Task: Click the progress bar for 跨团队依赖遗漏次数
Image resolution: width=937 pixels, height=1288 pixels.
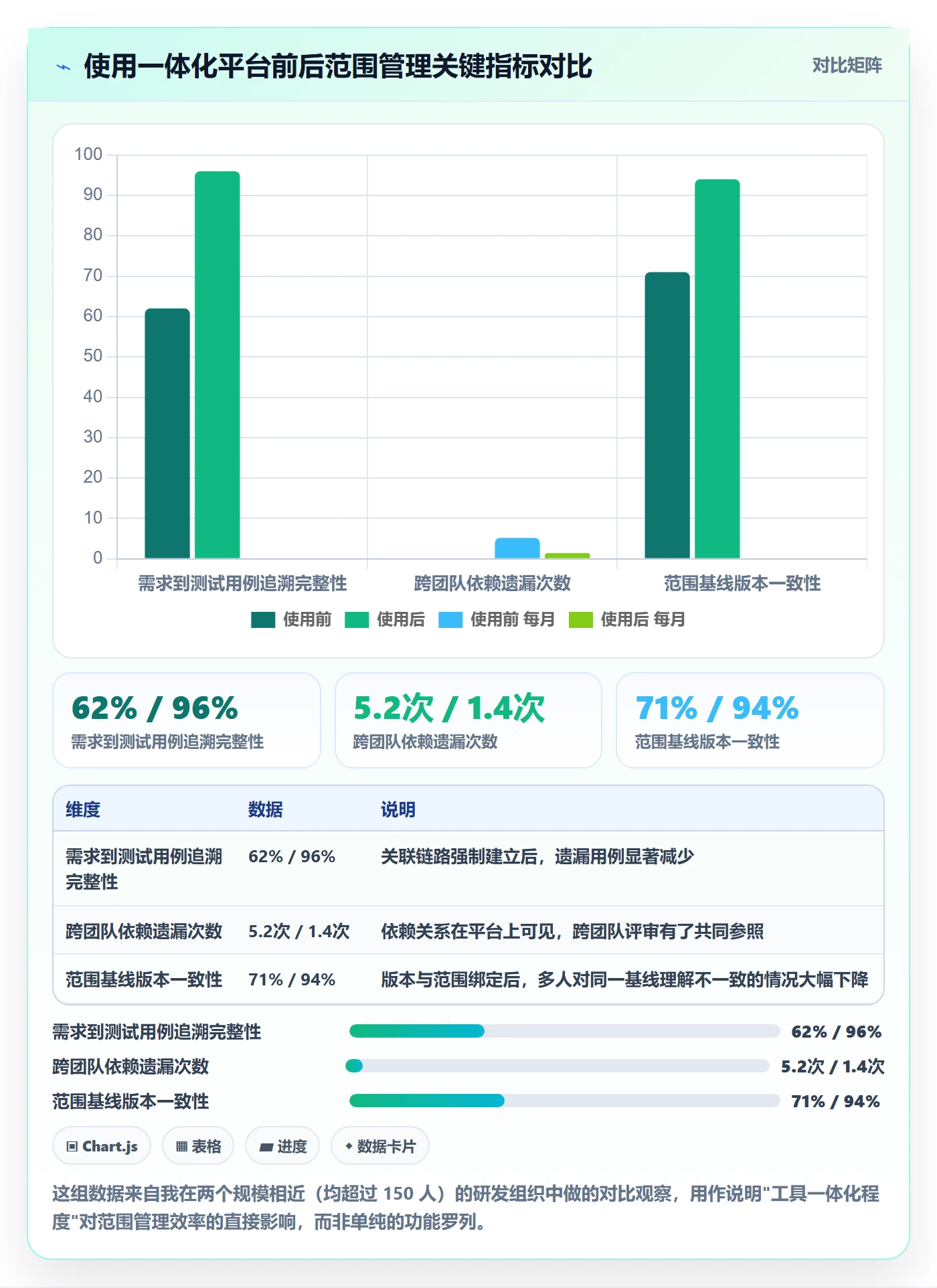Action: click(558, 1066)
